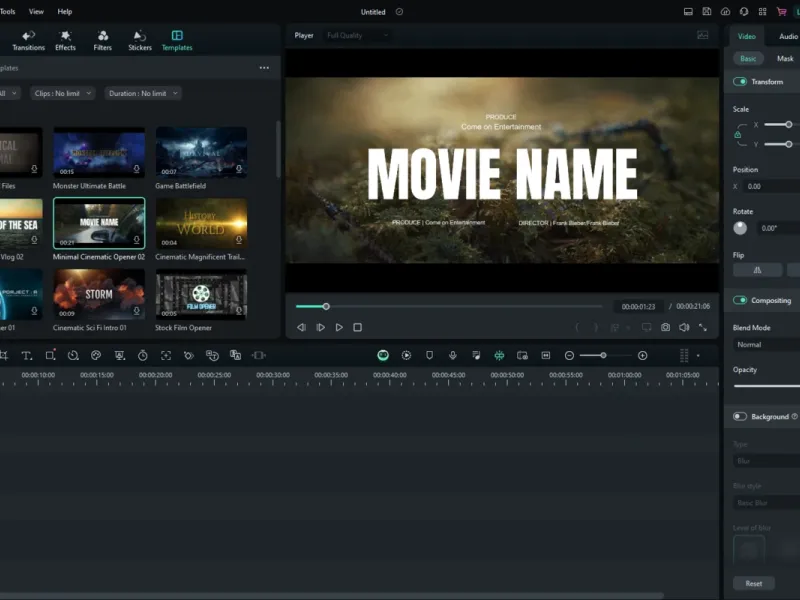
Task: Open the Blend Mode Normal dropdown
Action: pyautogui.click(x=766, y=345)
